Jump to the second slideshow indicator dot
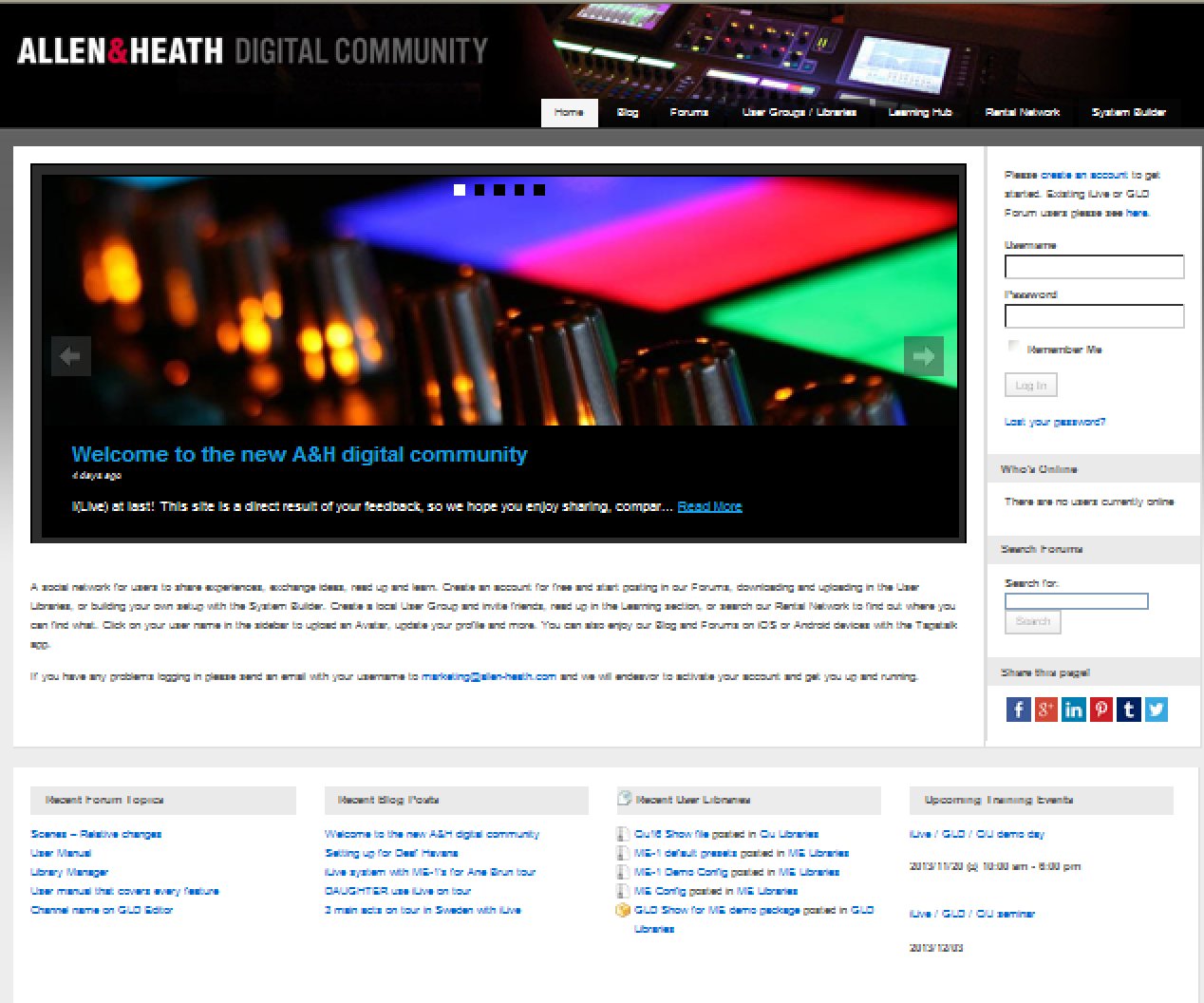The width and height of the screenshot is (1204, 1003). (480, 190)
